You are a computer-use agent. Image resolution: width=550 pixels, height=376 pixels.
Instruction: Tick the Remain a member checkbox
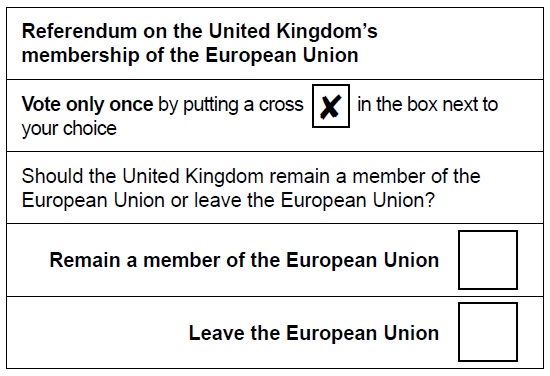point(488,260)
